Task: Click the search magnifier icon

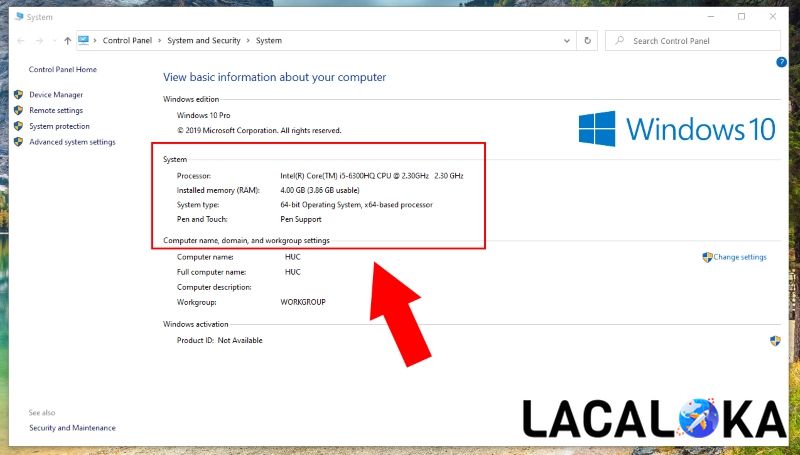Action: (x=619, y=40)
